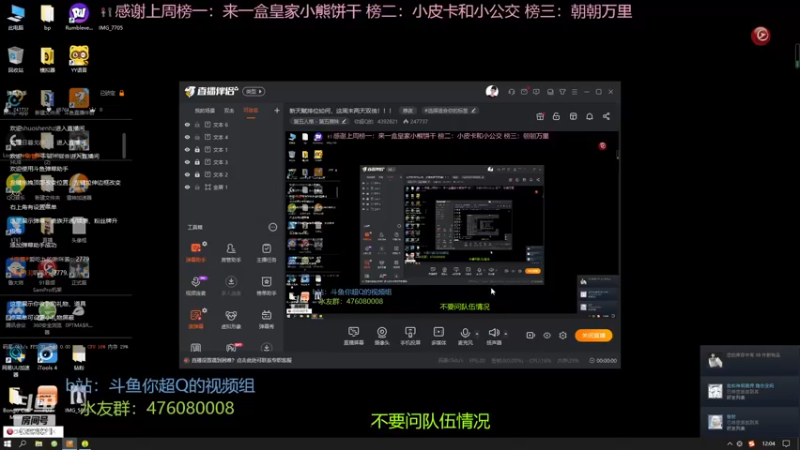Toggle visibility of 文本 1 source
Viewport: 800px width, 450px height.
coord(187,149)
